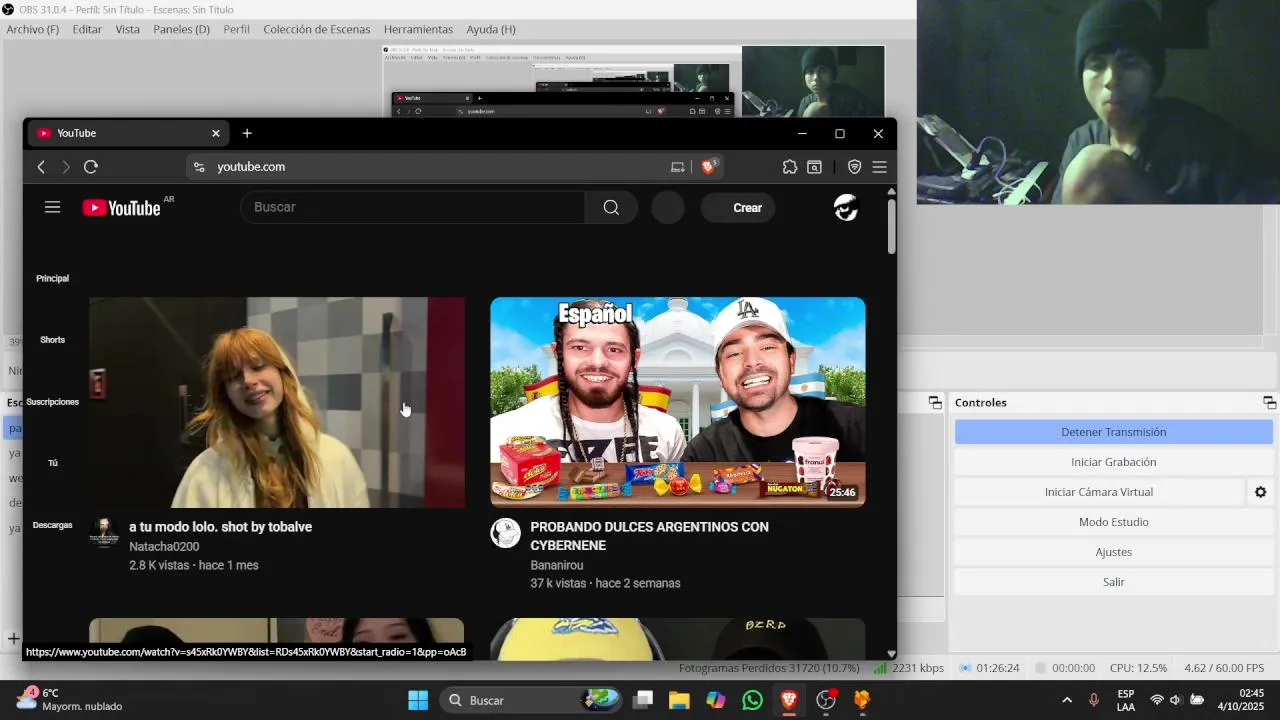Click the Natacha0200 channel avatar
The image size is (1280, 720).
104,533
